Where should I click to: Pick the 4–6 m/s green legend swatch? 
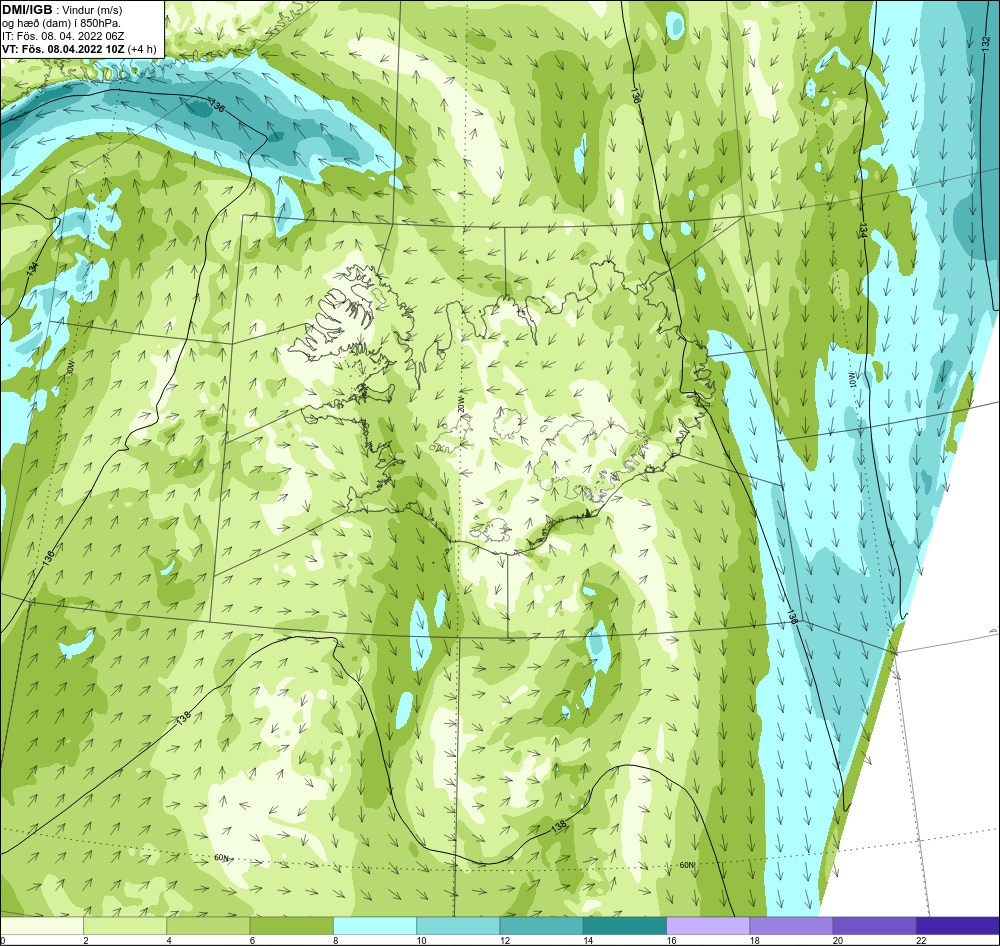208,925
